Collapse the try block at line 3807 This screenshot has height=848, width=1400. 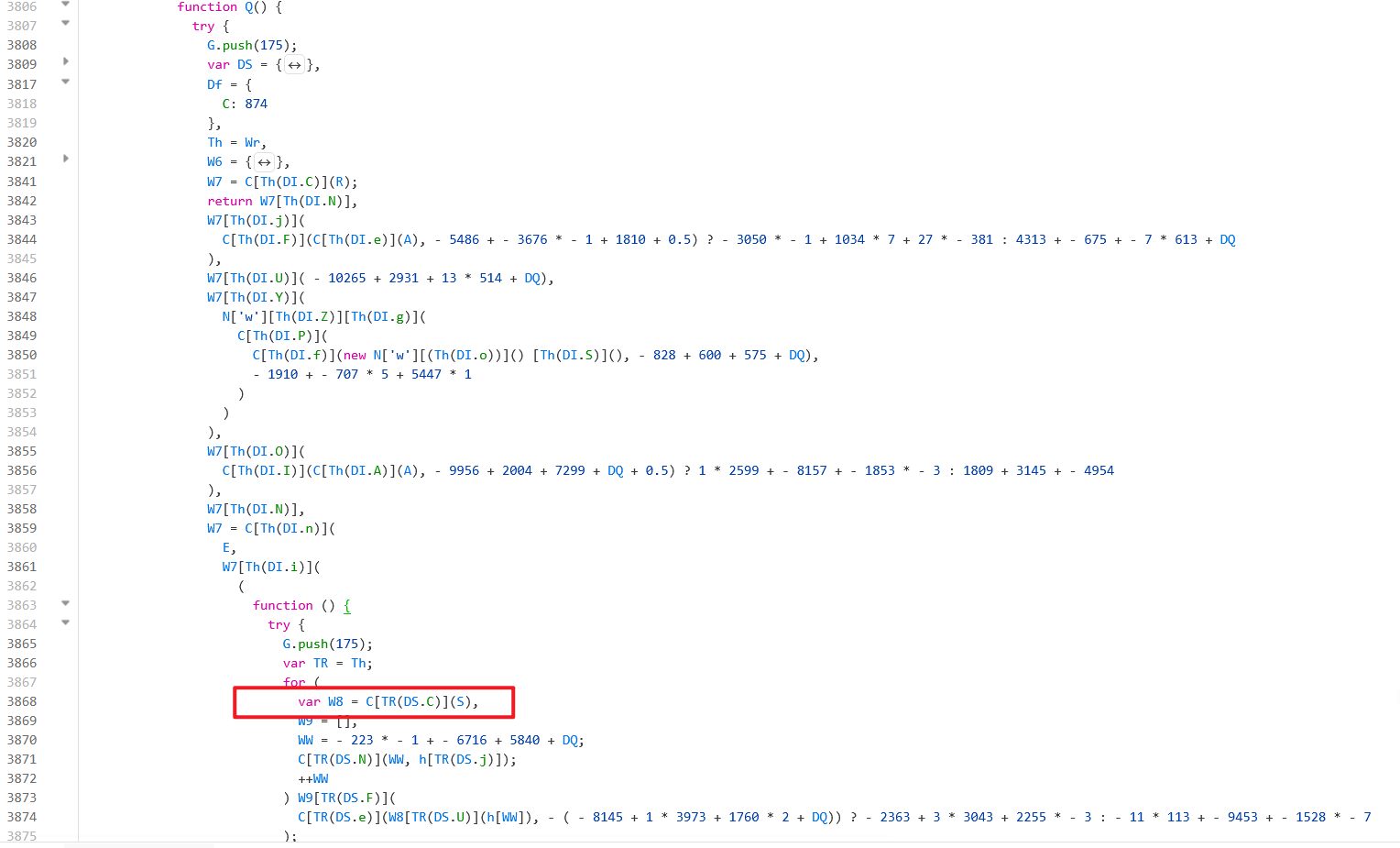coord(63,24)
